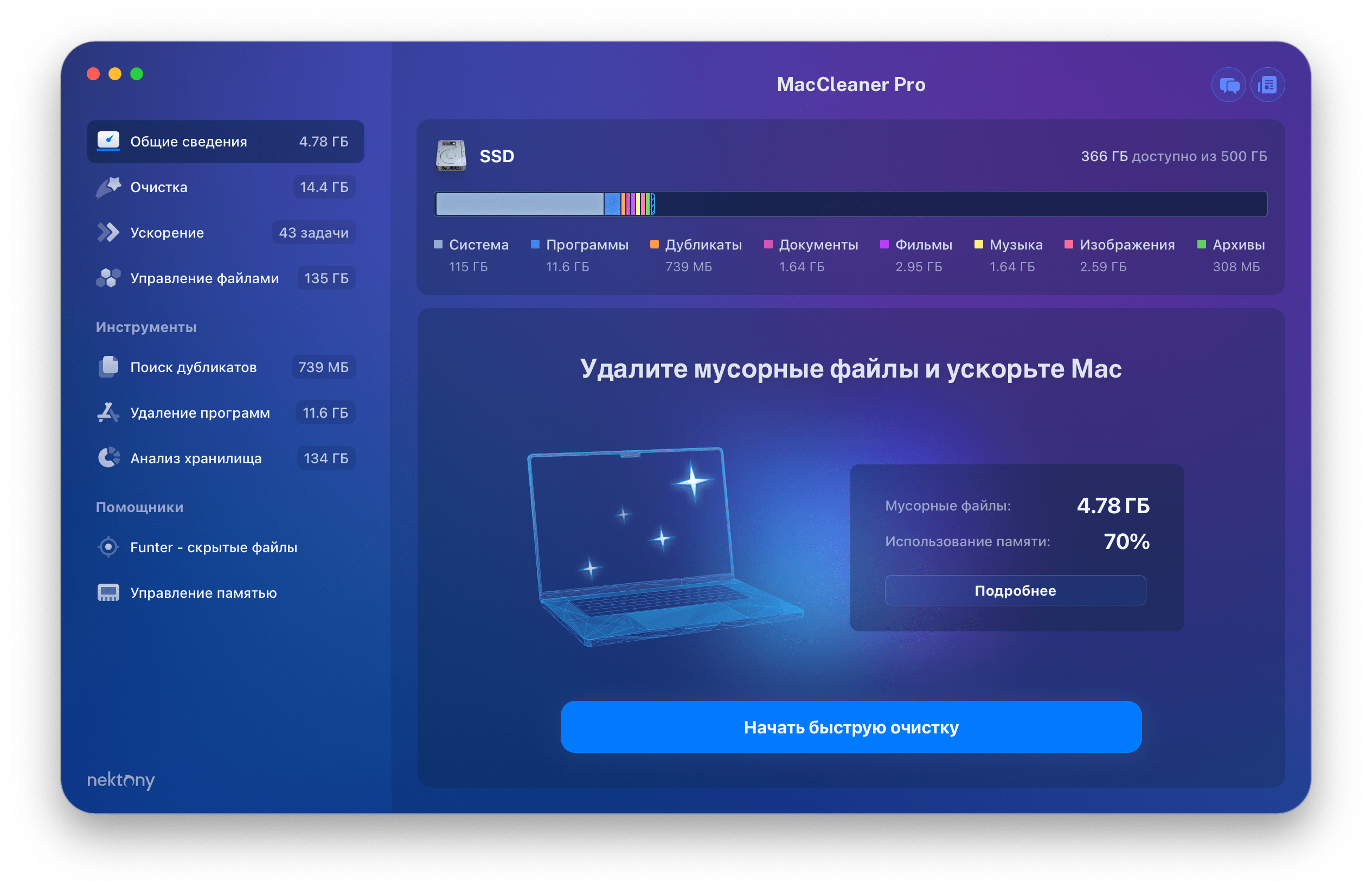The width and height of the screenshot is (1372, 894).
Task: Click the Управление файлами hexagons icon
Action: 108,278
